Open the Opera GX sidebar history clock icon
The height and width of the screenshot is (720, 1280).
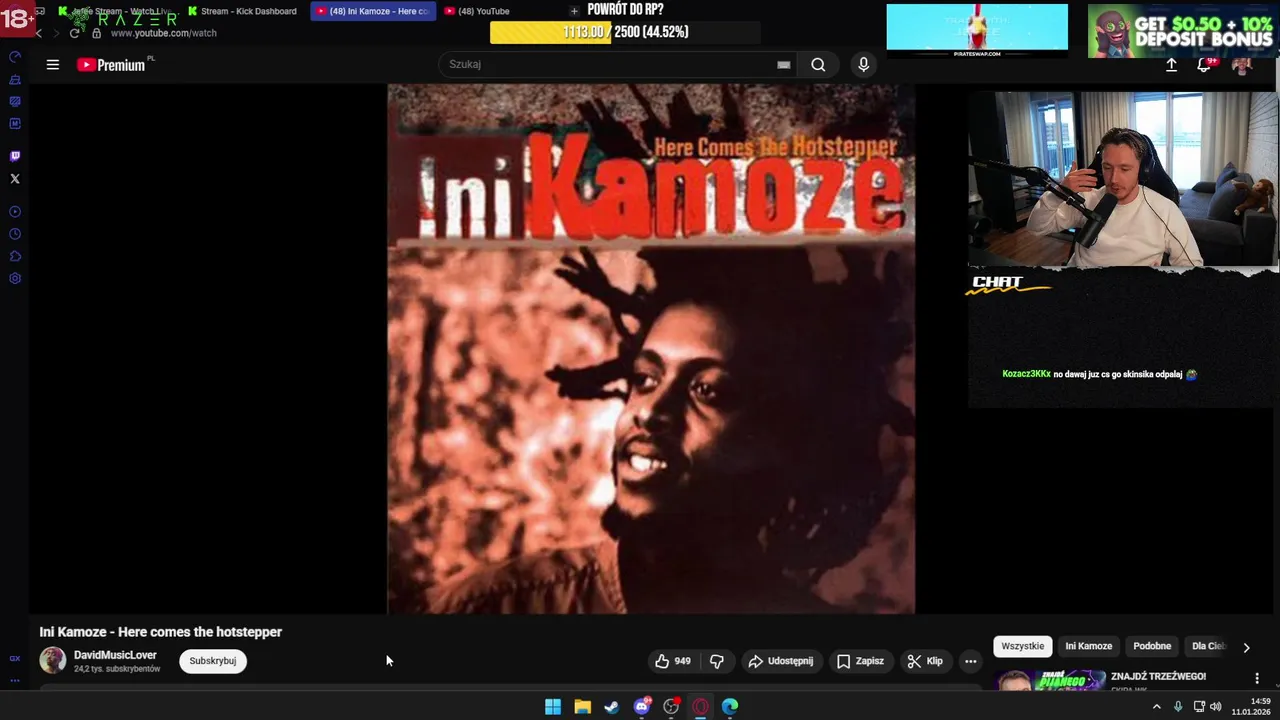15,234
